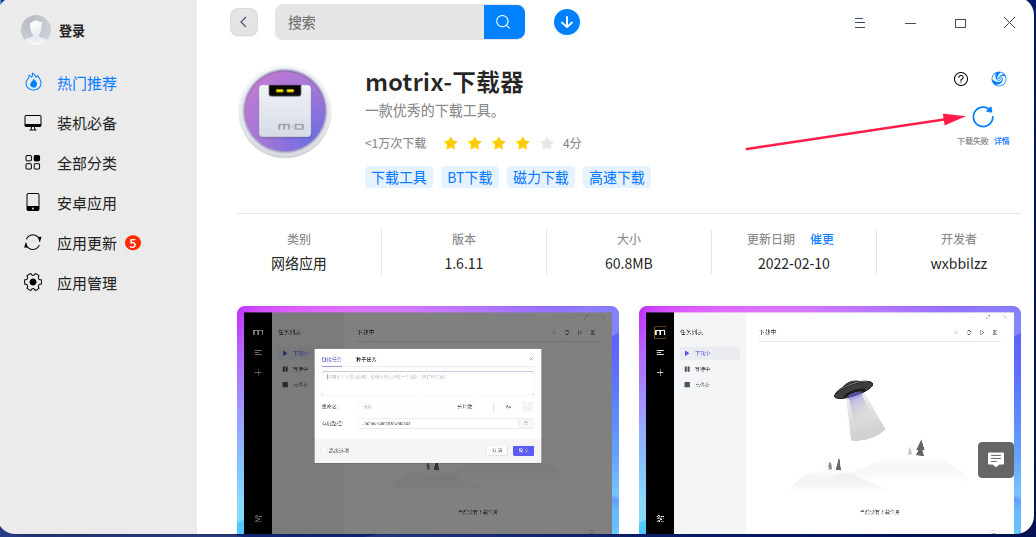Screen dimensions: 1036x537
Task: Click the description 一款优秀的下载工具。
Action: click(x=433, y=111)
